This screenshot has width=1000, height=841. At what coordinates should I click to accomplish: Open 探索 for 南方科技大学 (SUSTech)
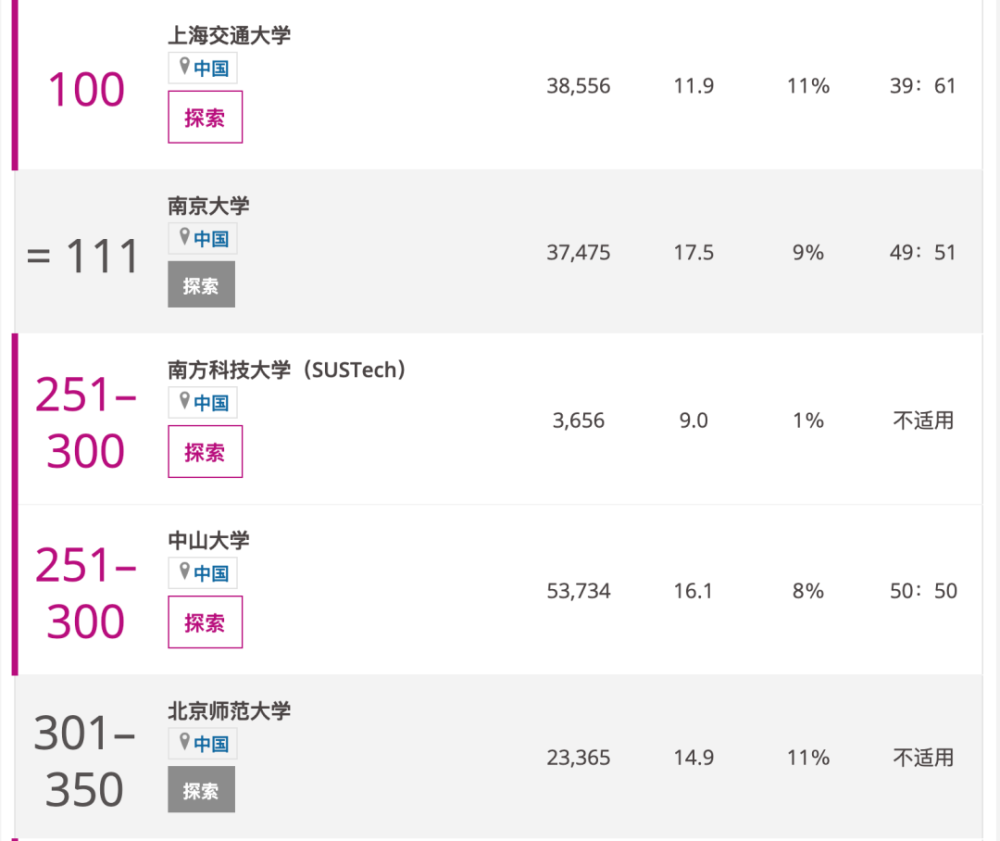point(205,451)
